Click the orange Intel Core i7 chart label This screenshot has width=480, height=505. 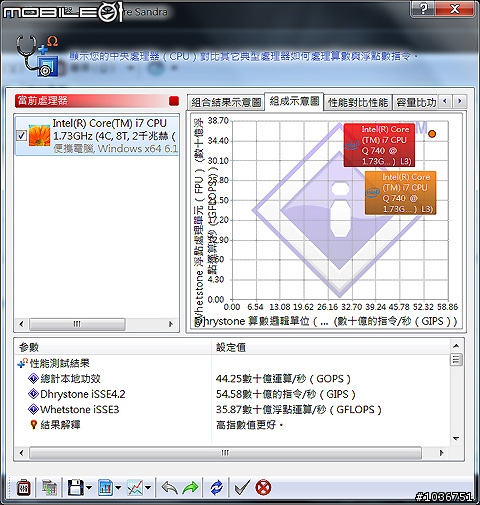400,193
